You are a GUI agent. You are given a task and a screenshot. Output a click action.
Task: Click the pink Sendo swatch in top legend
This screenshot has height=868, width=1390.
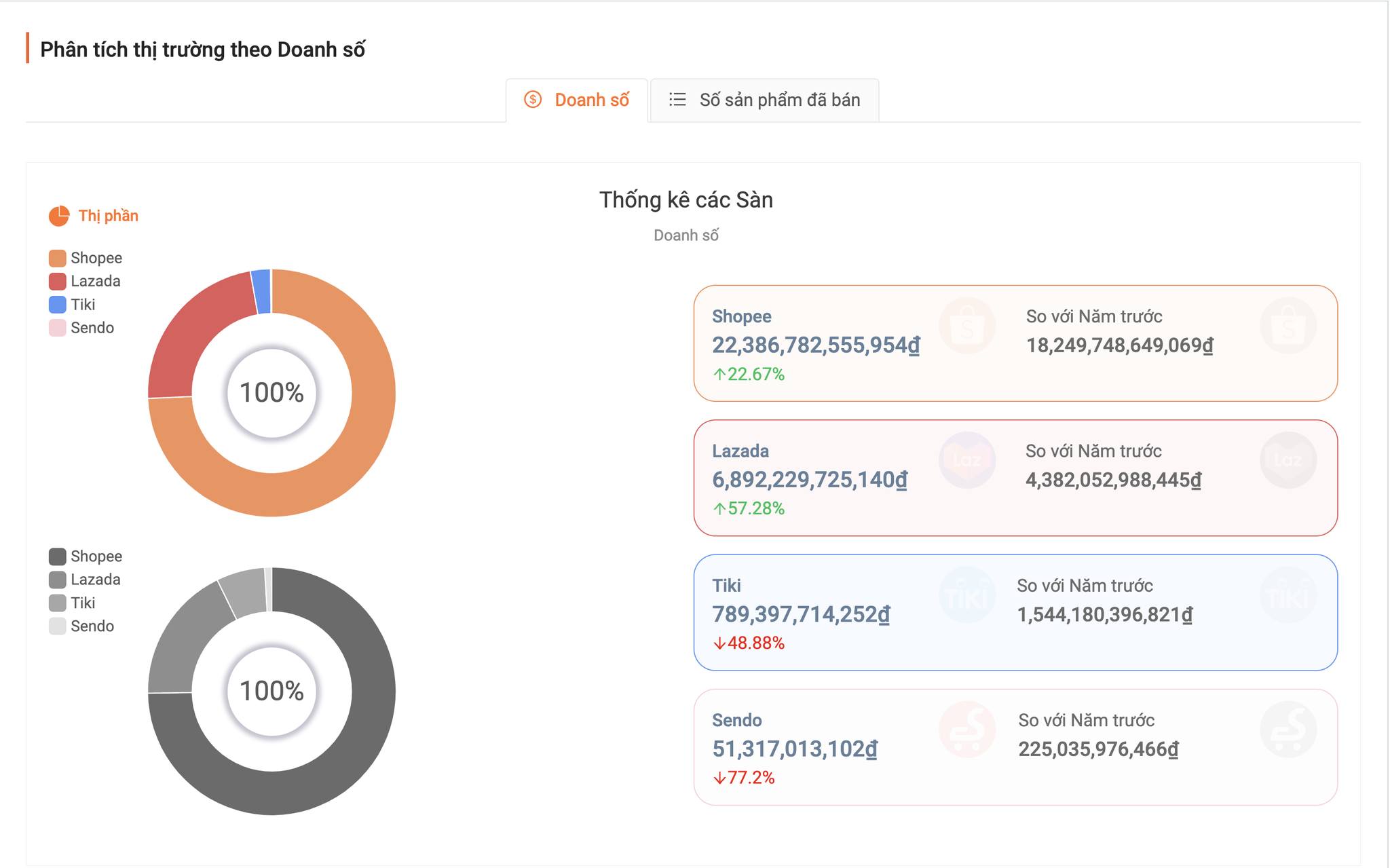[x=58, y=328]
